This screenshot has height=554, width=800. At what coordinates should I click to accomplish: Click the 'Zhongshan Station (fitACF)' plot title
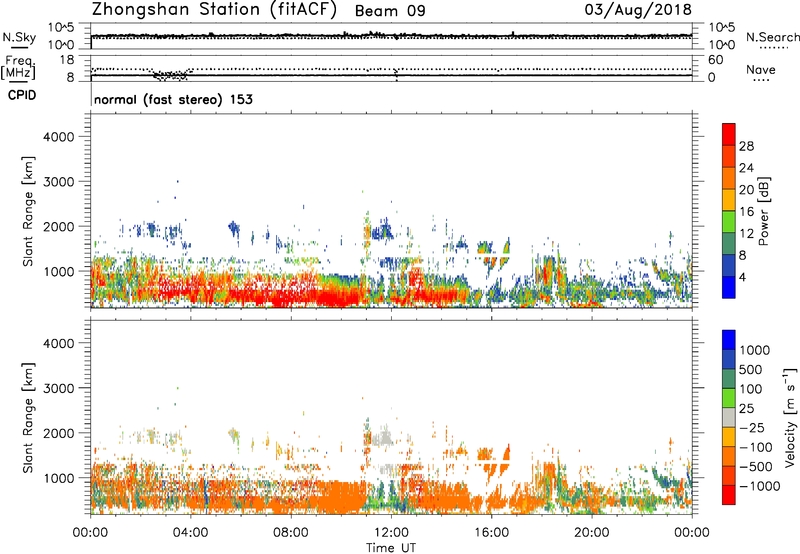pyautogui.click(x=214, y=10)
